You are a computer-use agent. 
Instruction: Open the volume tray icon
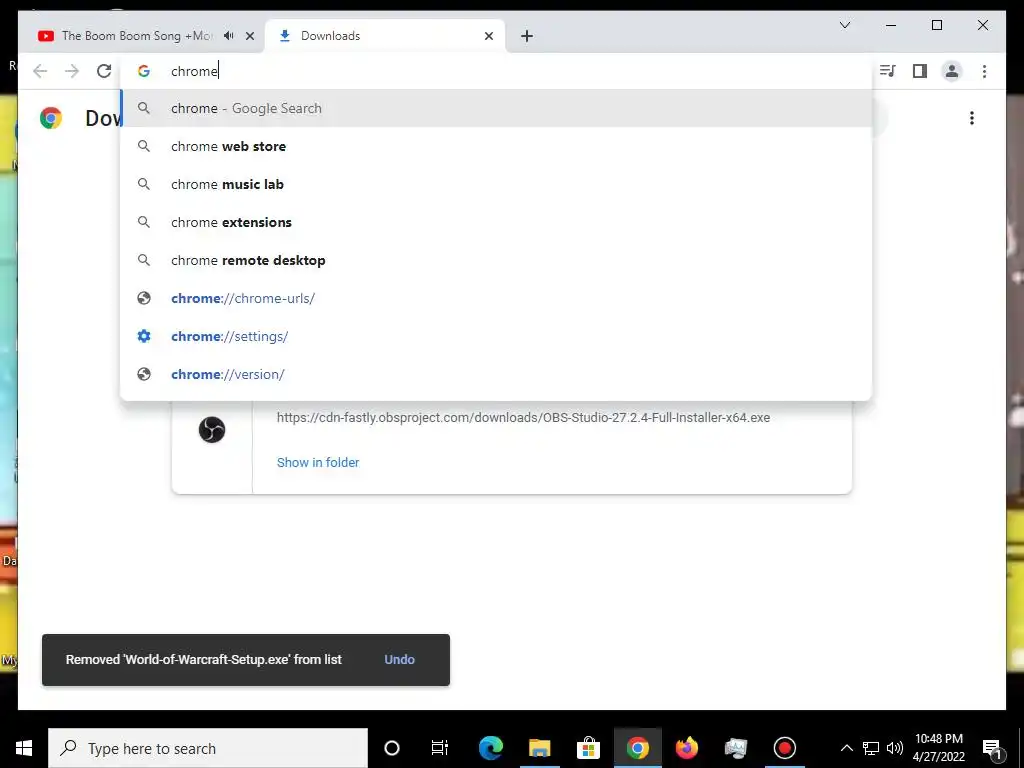coord(895,748)
